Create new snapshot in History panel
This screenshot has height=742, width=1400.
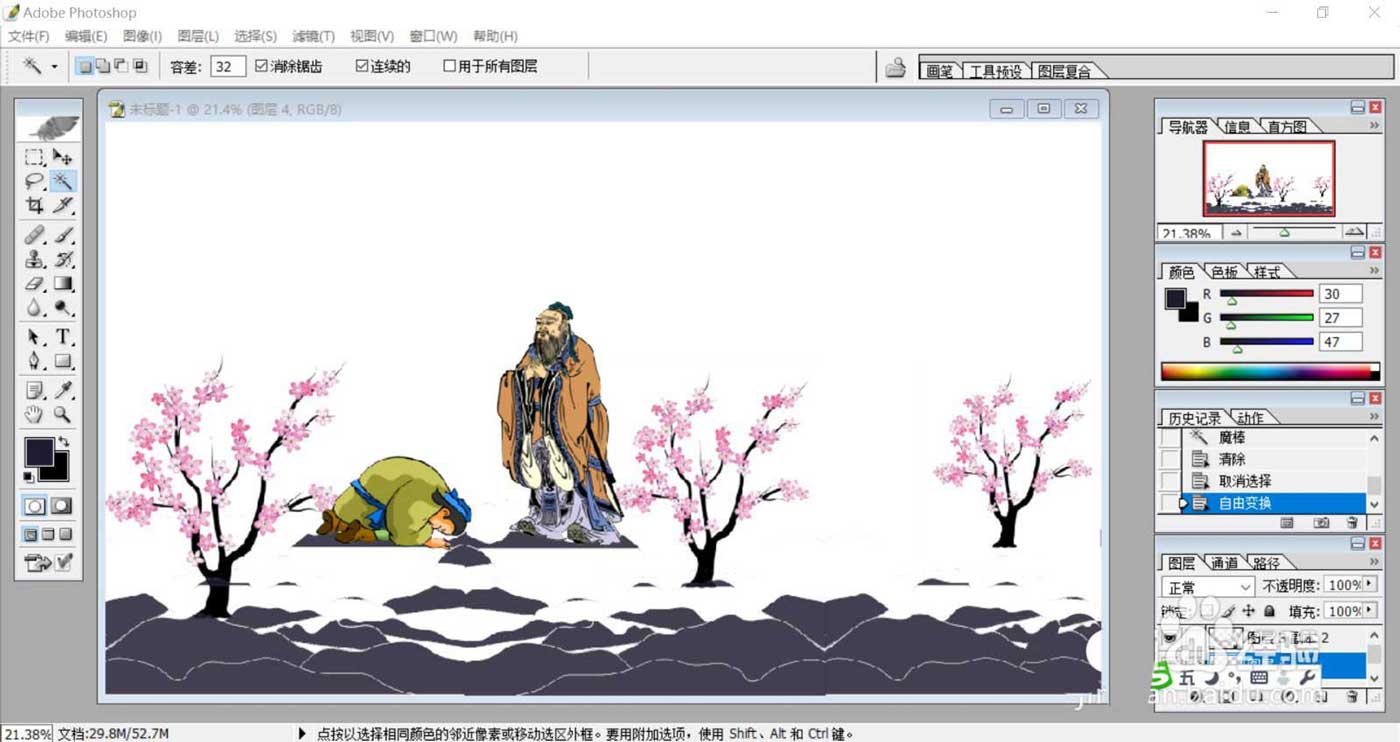click(1321, 523)
